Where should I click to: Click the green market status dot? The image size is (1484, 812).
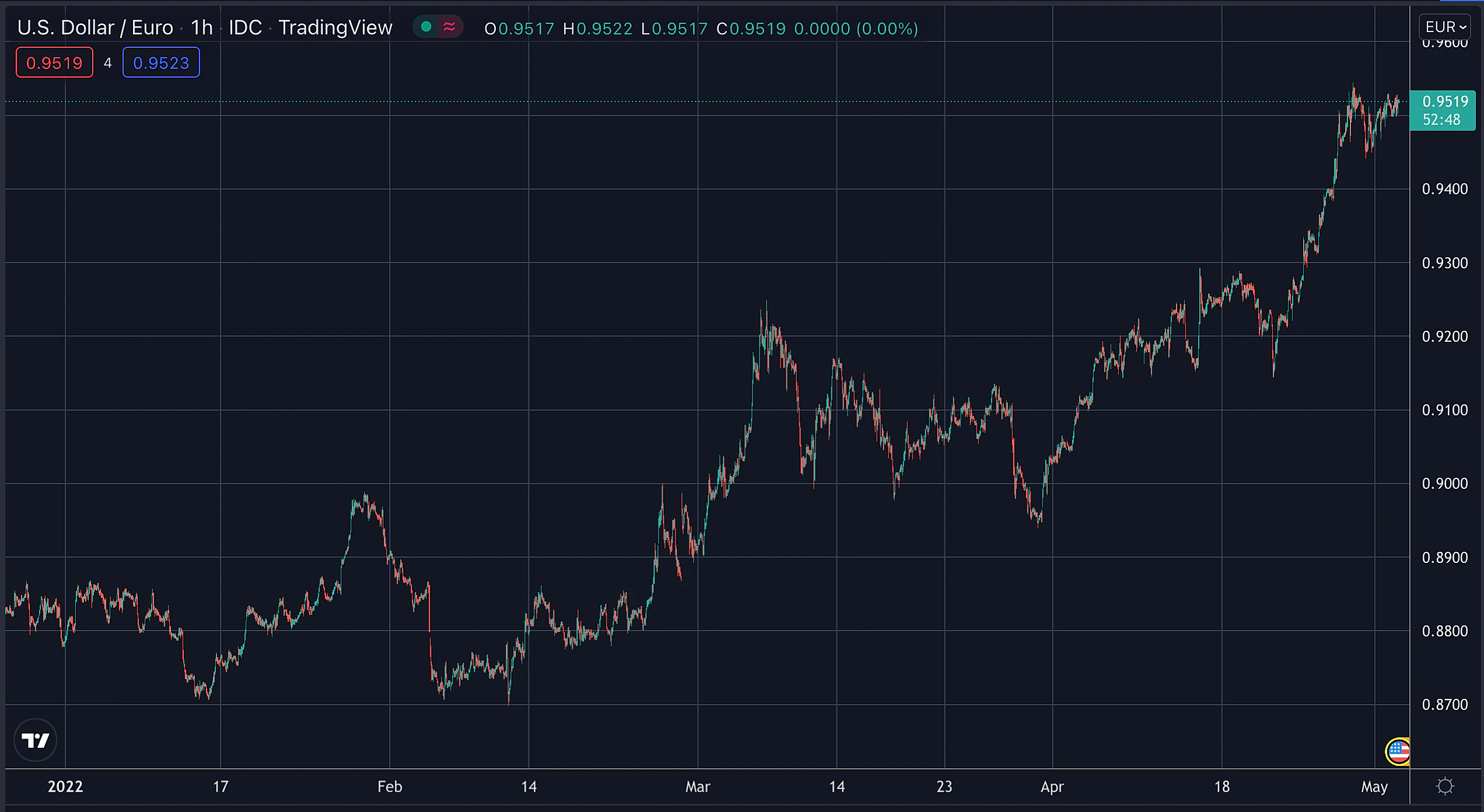coord(426,27)
